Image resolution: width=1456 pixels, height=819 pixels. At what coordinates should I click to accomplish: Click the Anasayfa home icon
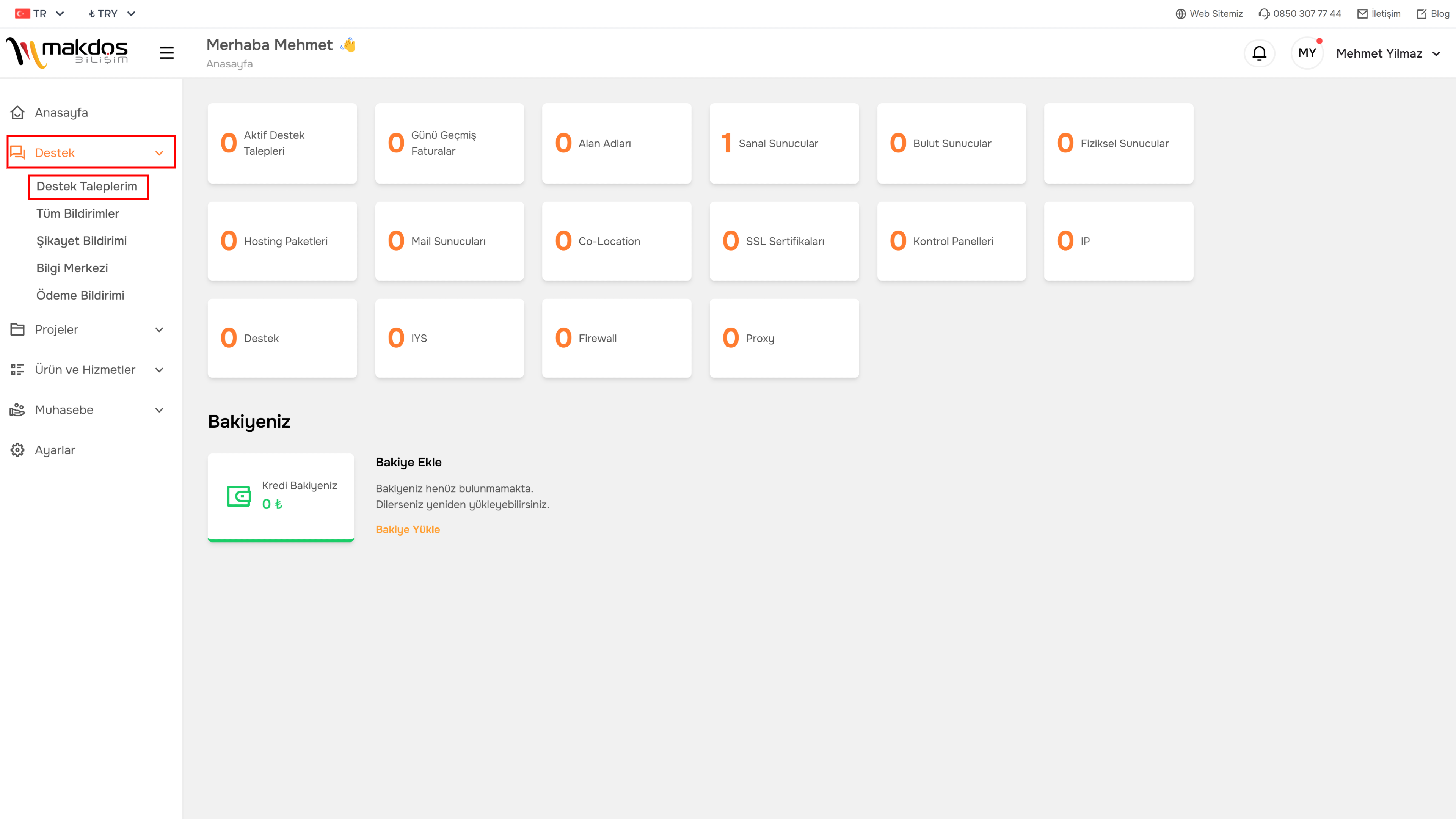coord(17,113)
